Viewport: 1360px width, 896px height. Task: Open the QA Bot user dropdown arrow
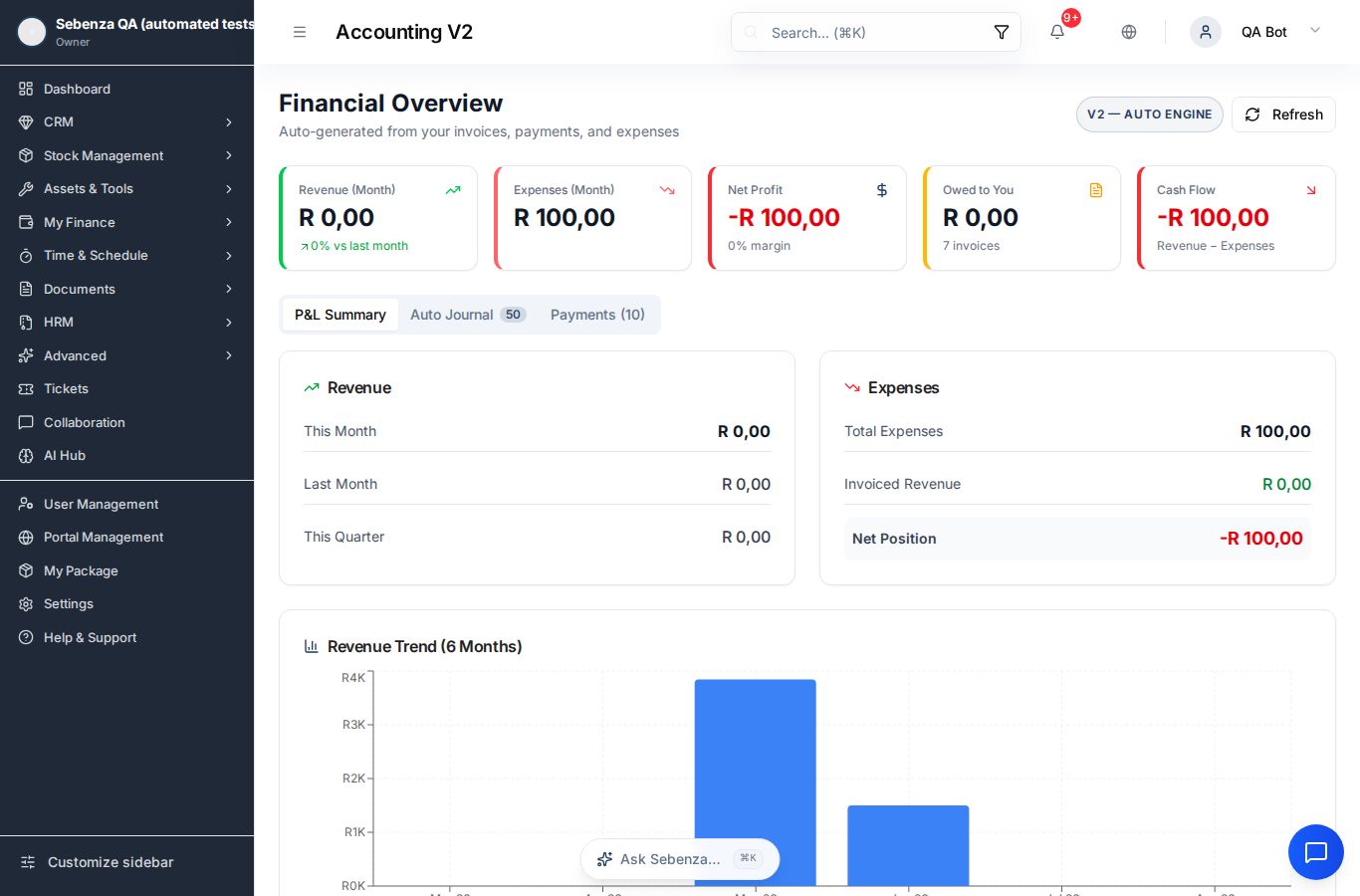pos(1315,31)
